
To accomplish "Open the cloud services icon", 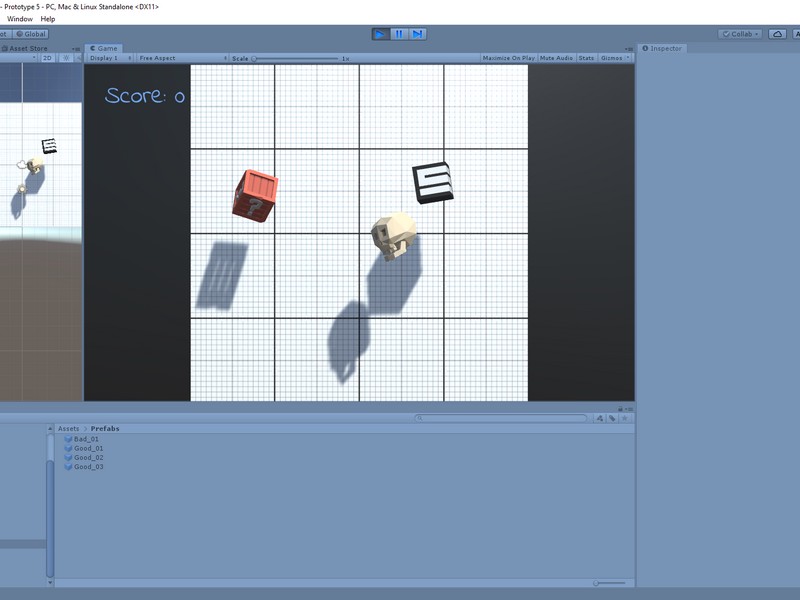I will pyautogui.click(x=778, y=34).
